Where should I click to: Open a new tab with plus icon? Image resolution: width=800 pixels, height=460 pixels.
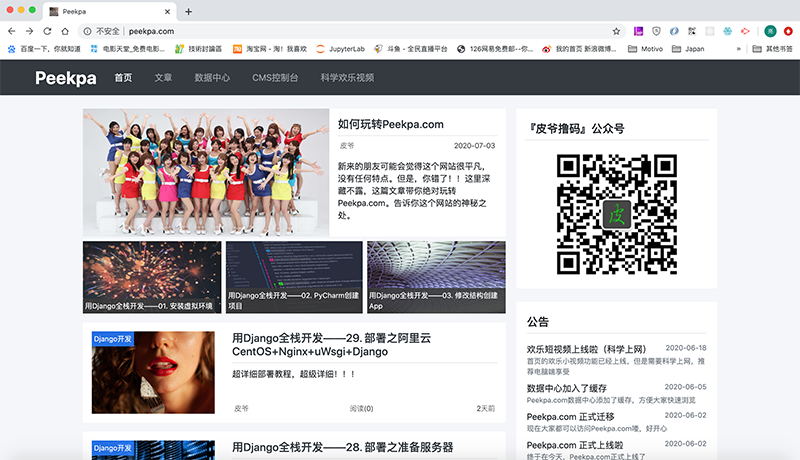(188, 11)
